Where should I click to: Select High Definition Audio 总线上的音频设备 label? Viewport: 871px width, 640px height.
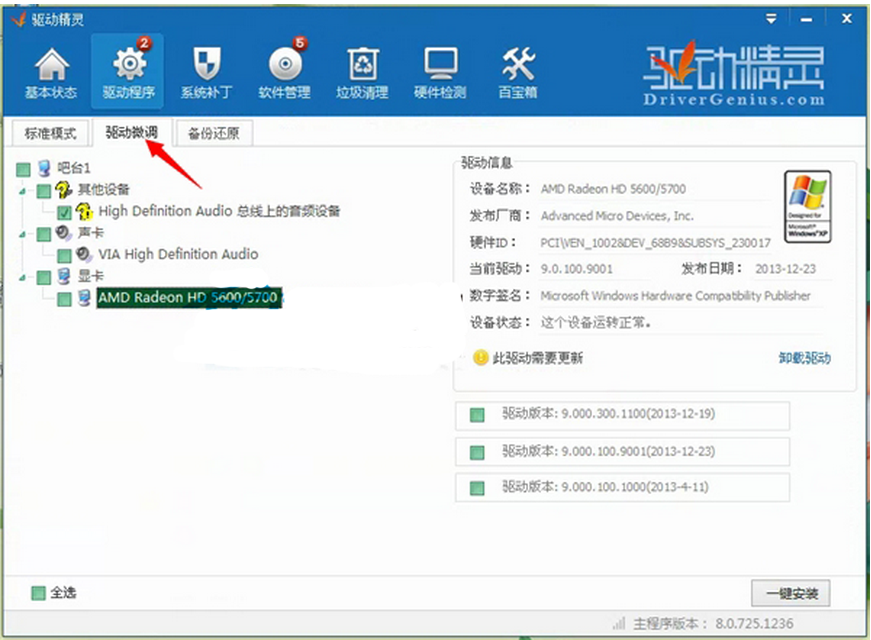(219, 211)
